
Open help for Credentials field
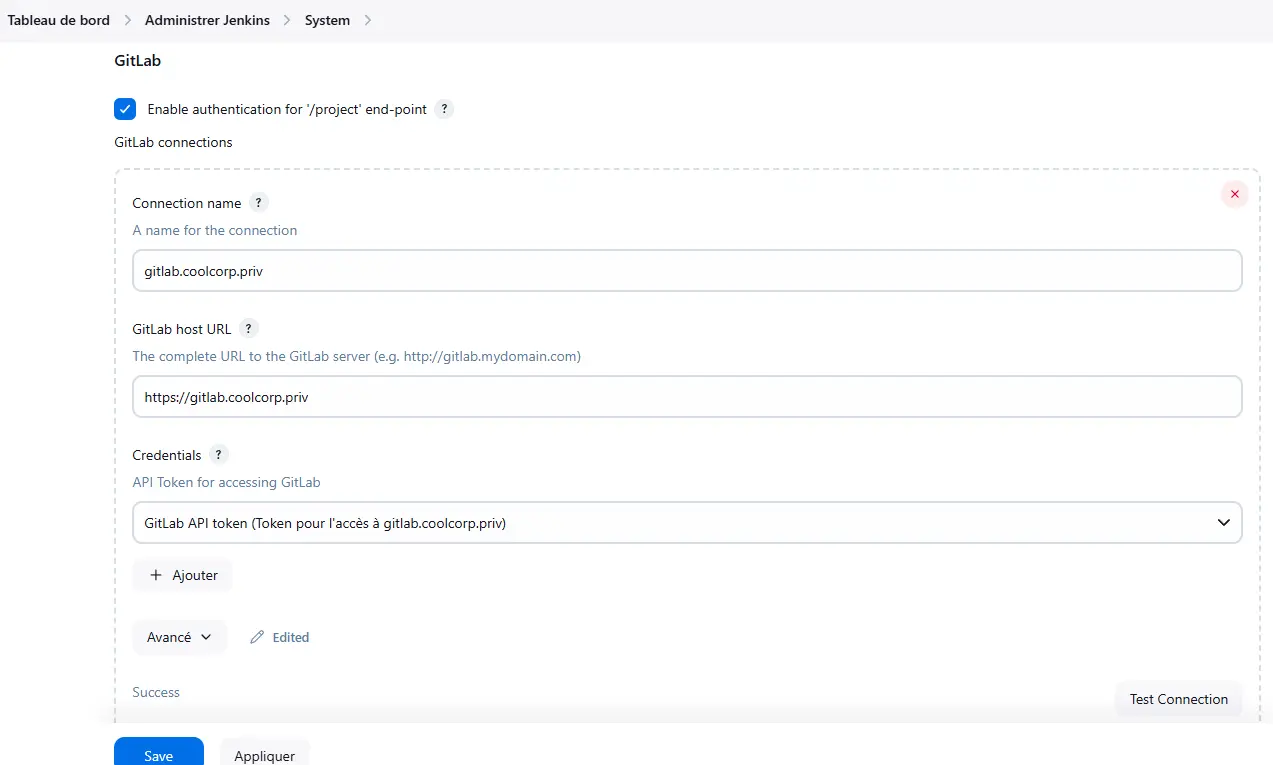(x=219, y=455)
